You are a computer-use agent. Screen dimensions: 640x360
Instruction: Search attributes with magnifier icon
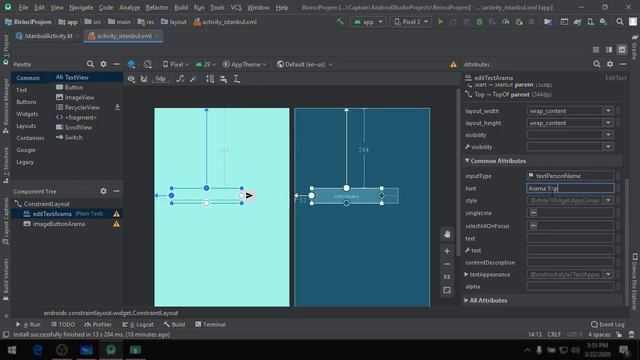[597, 64]
